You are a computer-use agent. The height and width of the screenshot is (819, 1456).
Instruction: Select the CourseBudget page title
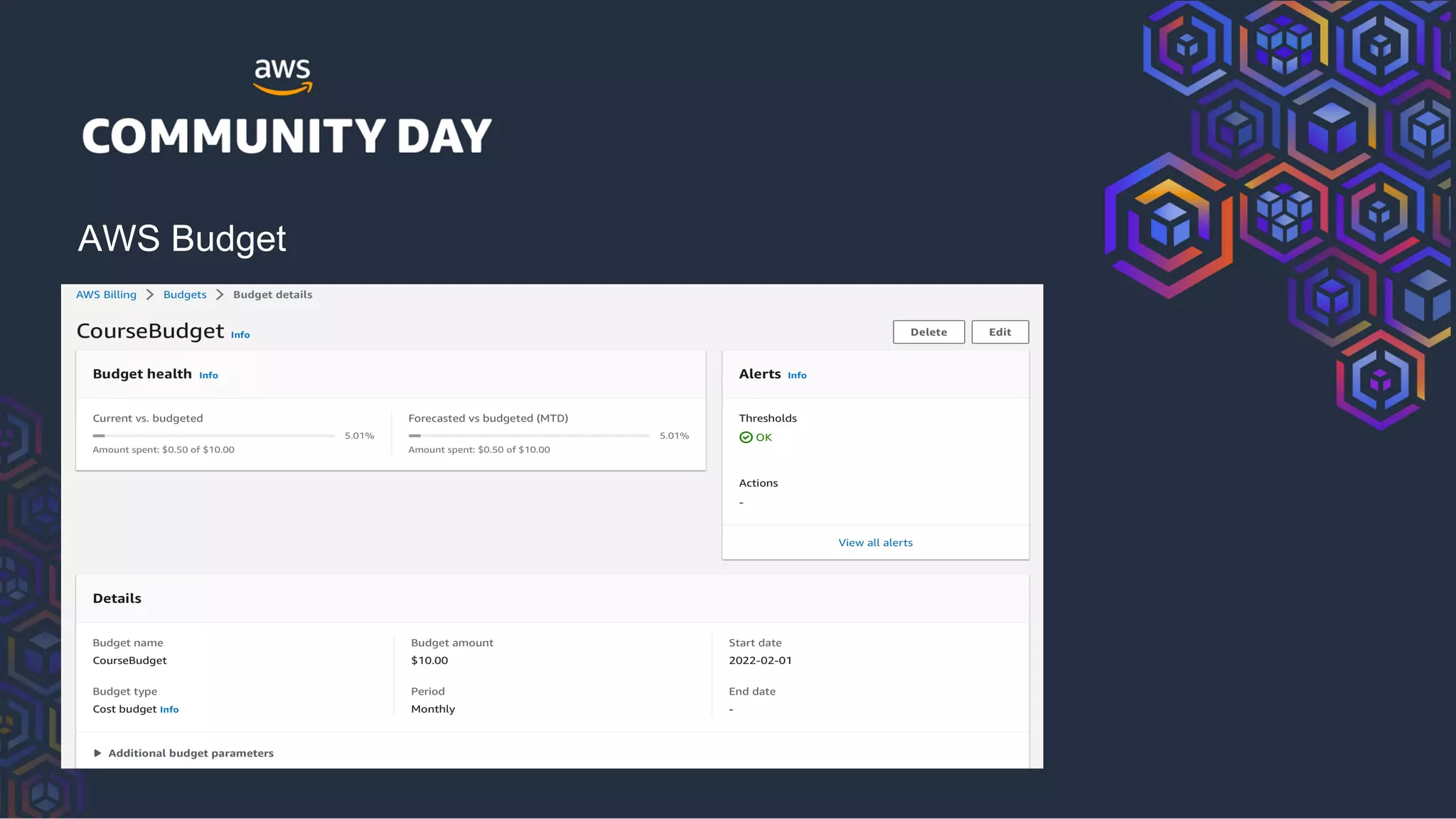click(x=150, y=331)
